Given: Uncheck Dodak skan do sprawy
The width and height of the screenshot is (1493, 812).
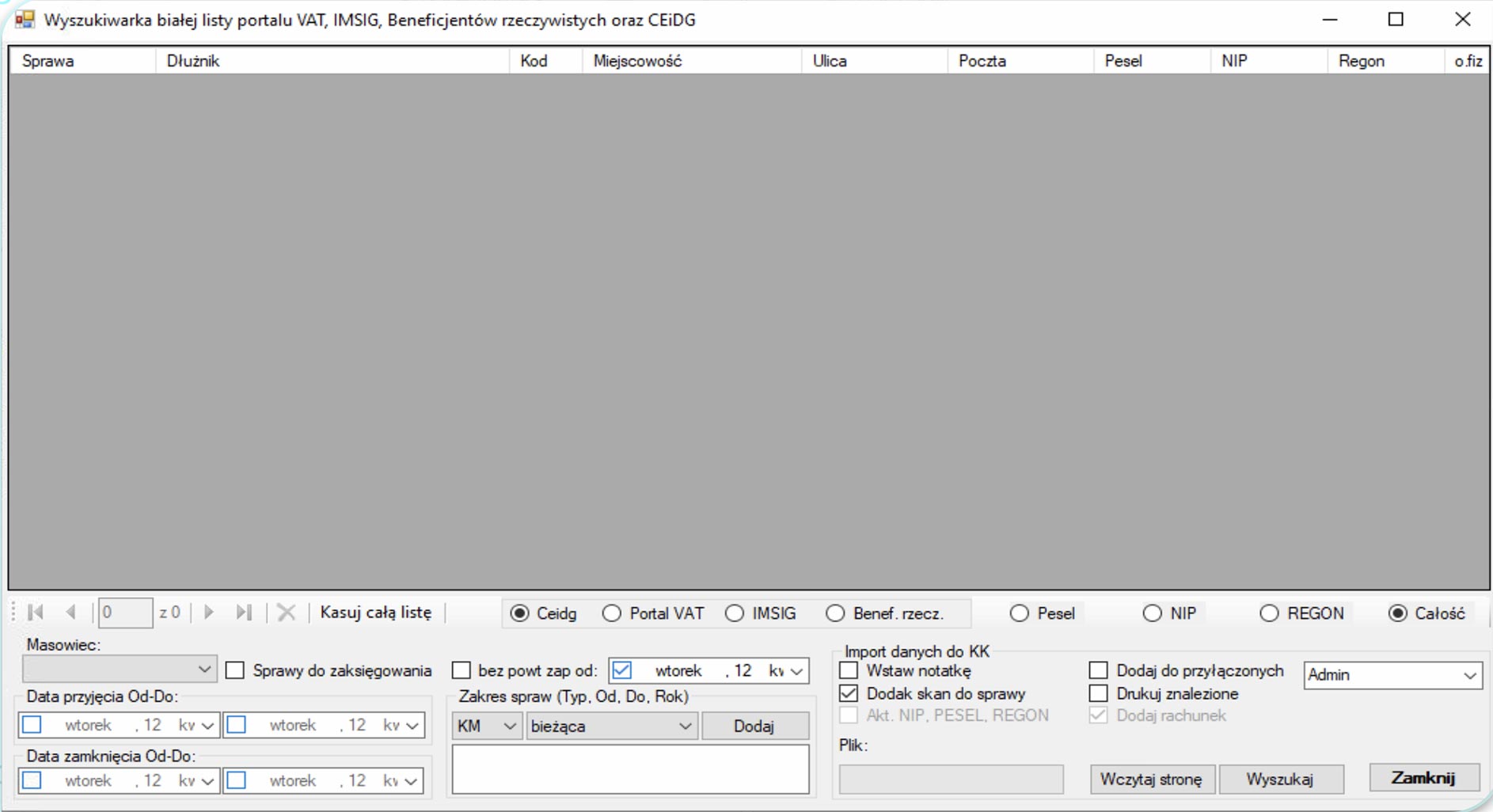Looking at the screenshot, I should coord(849,694).
